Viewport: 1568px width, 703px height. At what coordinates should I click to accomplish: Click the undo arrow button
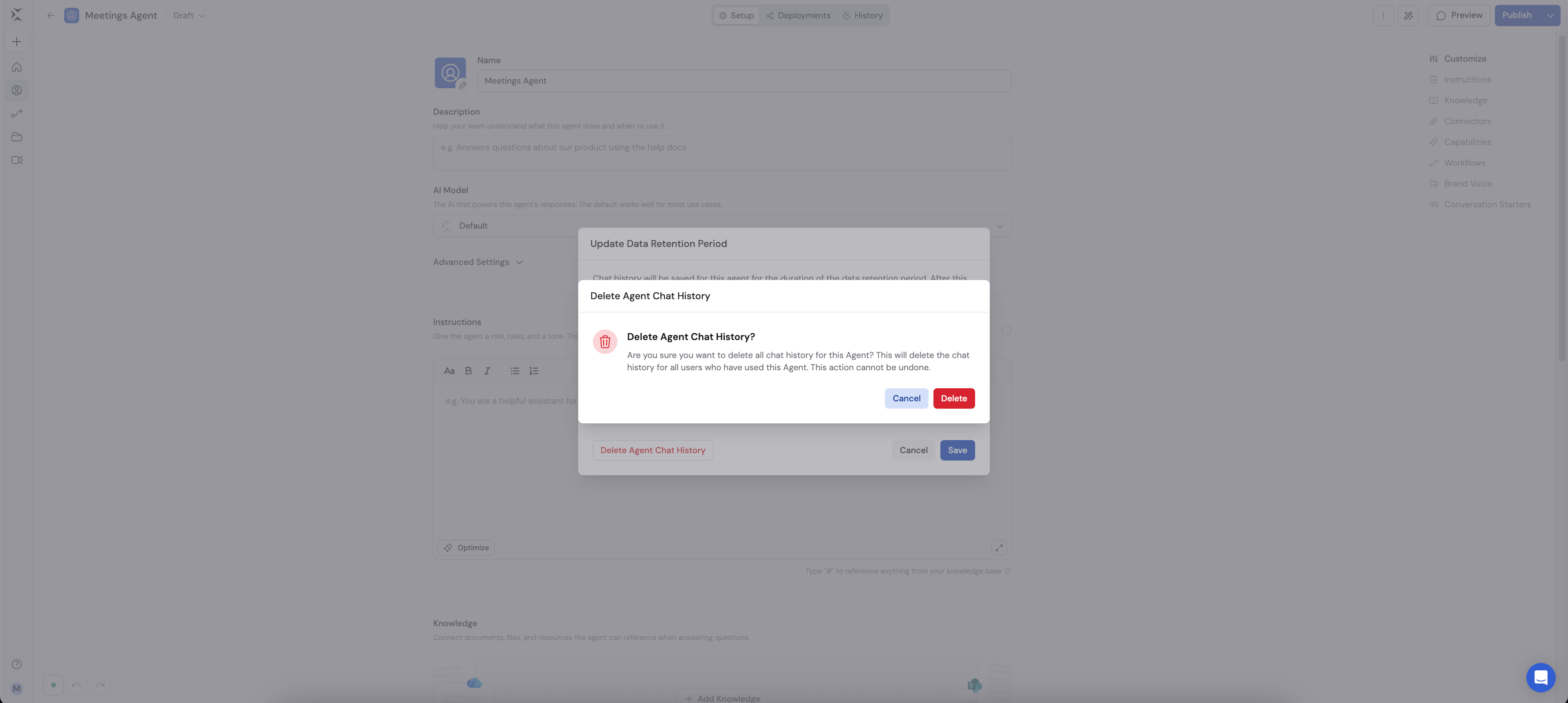coord(76,685)
